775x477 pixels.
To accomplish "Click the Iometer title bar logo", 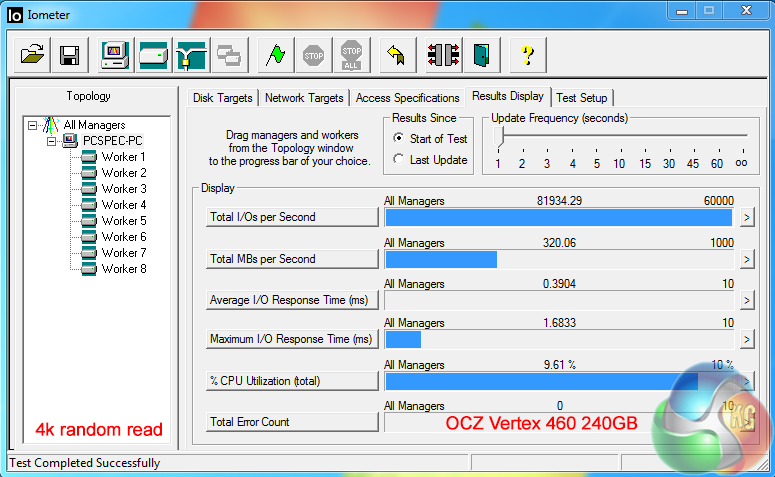I will (x=15, y=15).
